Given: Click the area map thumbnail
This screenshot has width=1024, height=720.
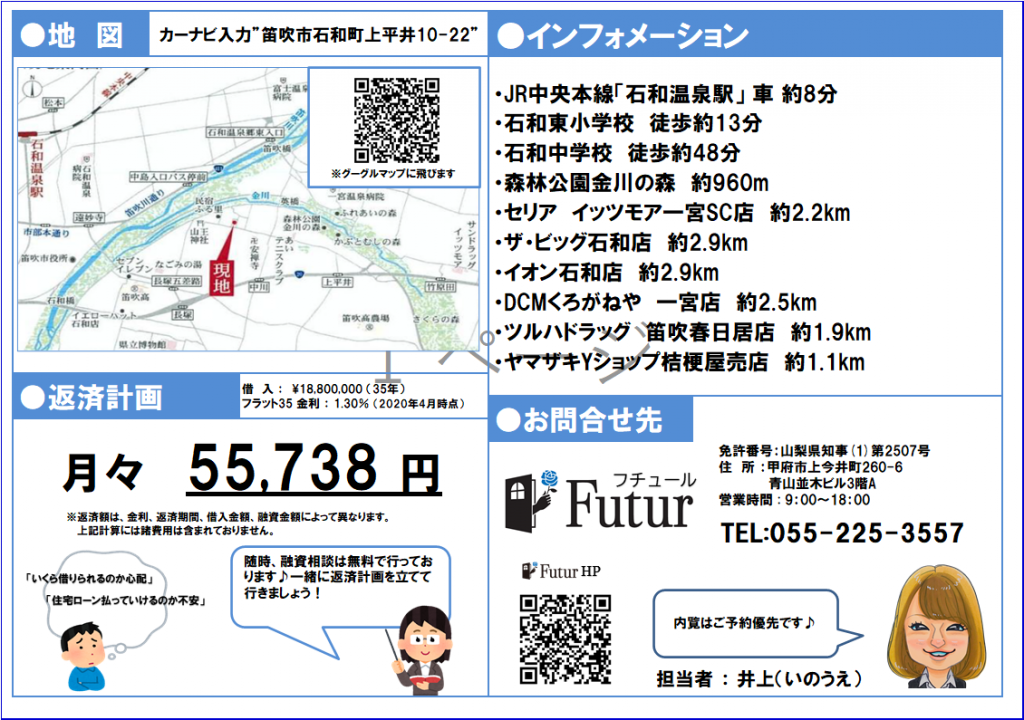Looking at the screenshot, I should 248,209.
